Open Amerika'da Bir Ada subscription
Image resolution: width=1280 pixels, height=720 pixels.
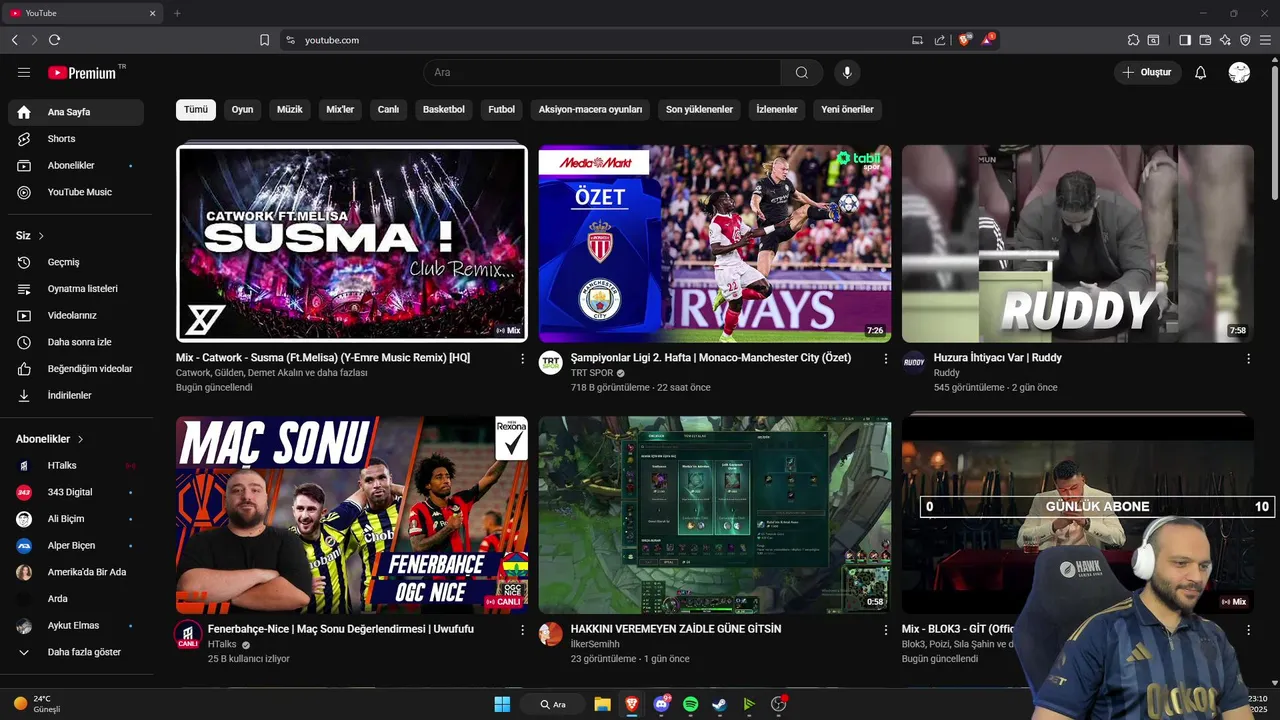point(76,572)
